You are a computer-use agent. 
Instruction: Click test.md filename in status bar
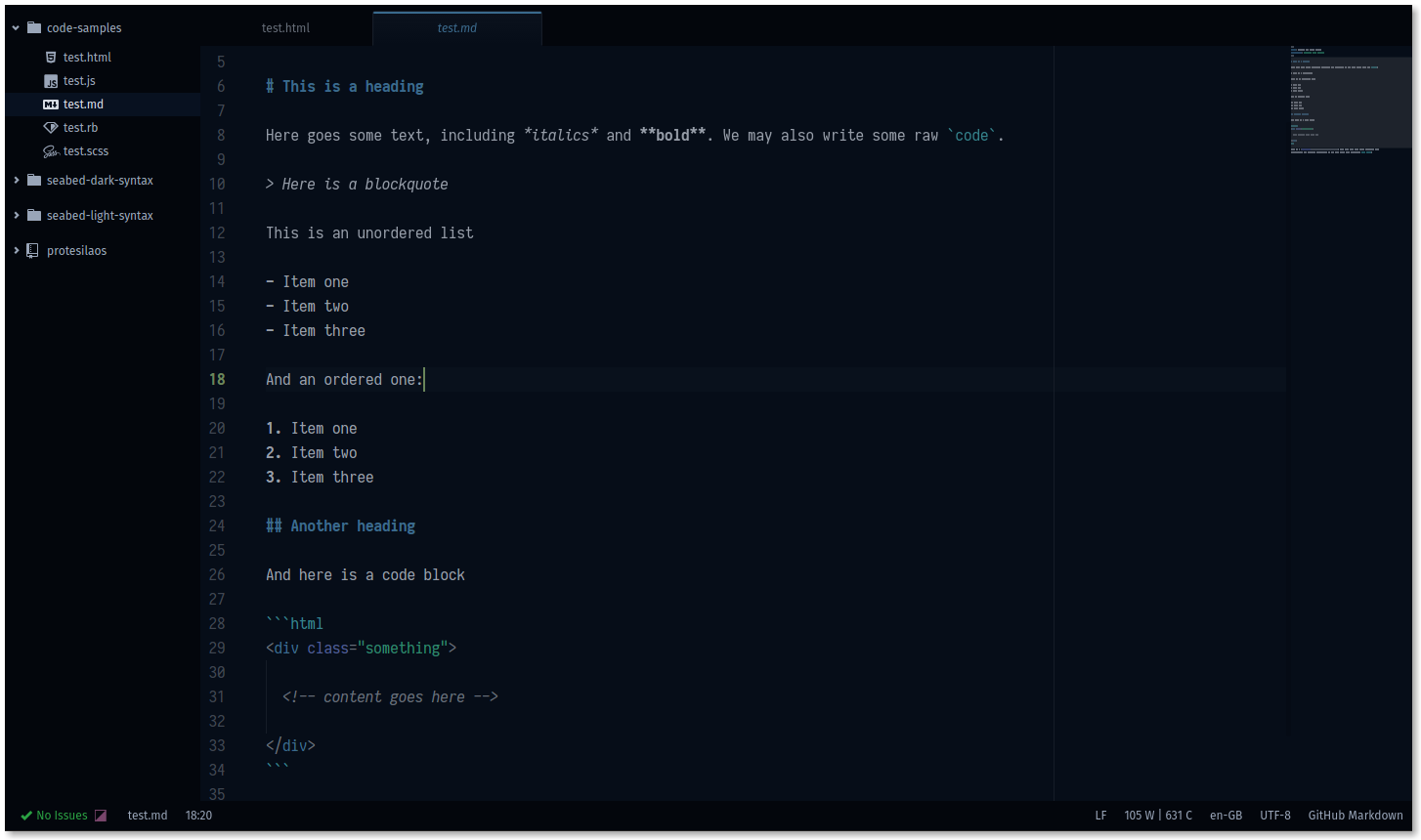(148, 816)
